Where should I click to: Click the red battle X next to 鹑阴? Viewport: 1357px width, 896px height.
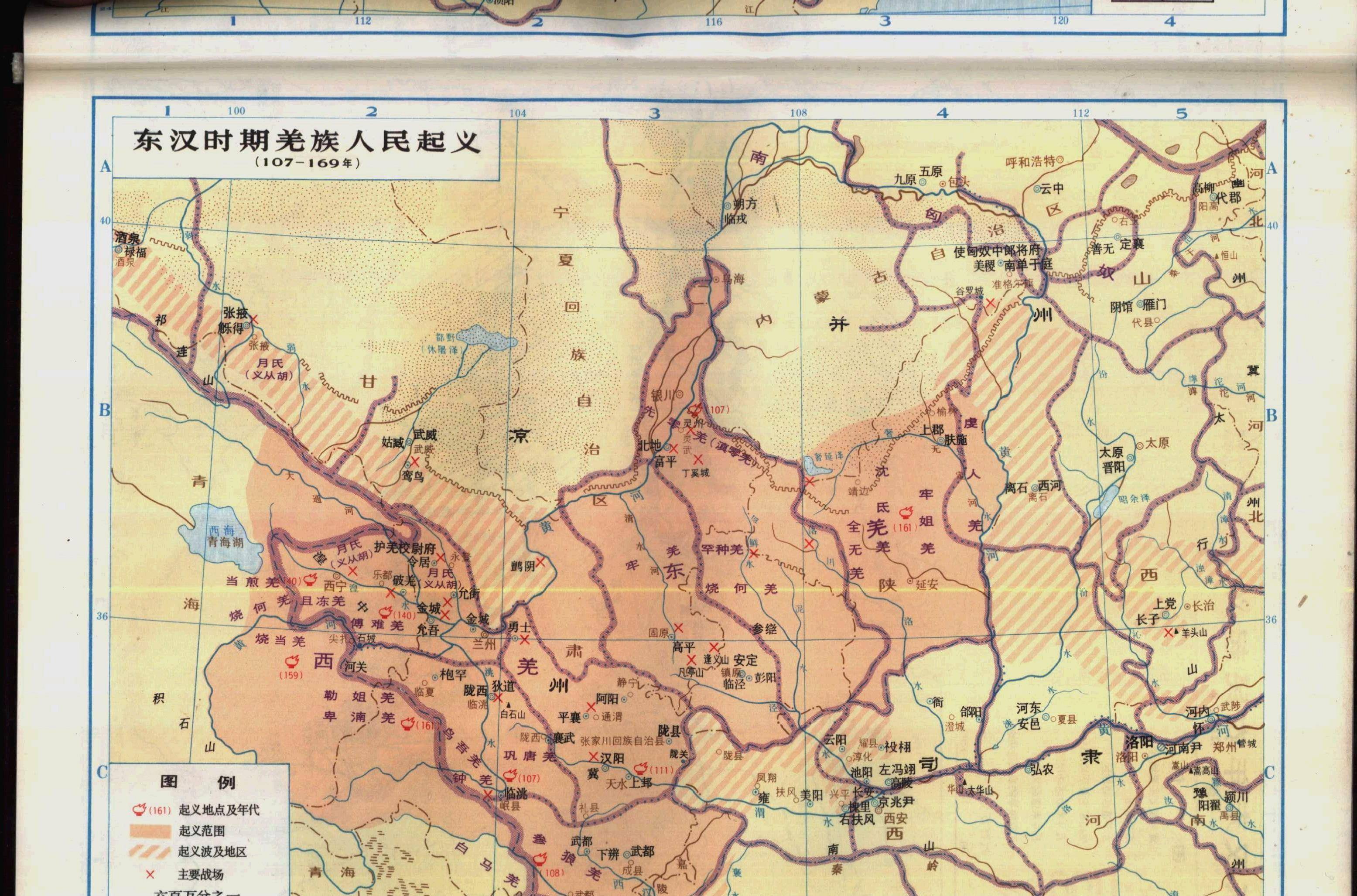pos(540,562)
